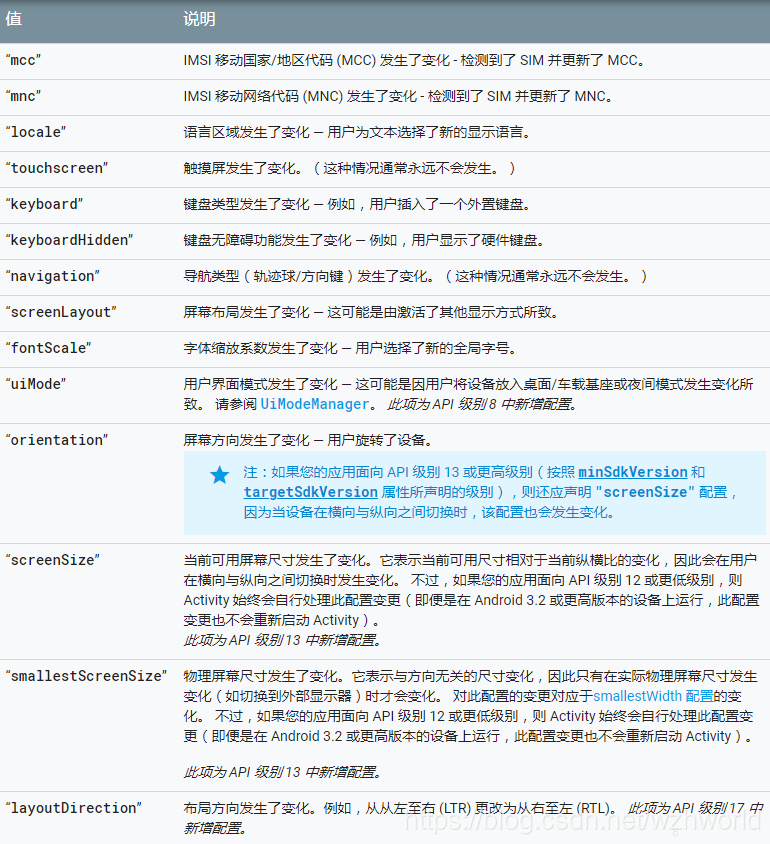Select the "mcc" value cell

[23, 60]
